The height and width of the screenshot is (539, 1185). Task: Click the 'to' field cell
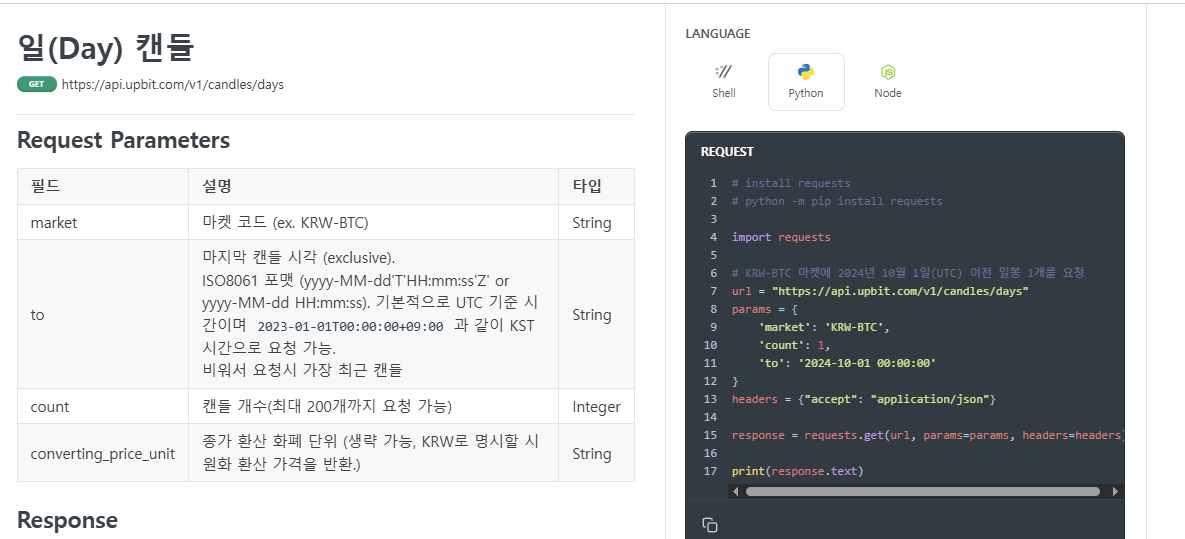click(x=103, y=314)
